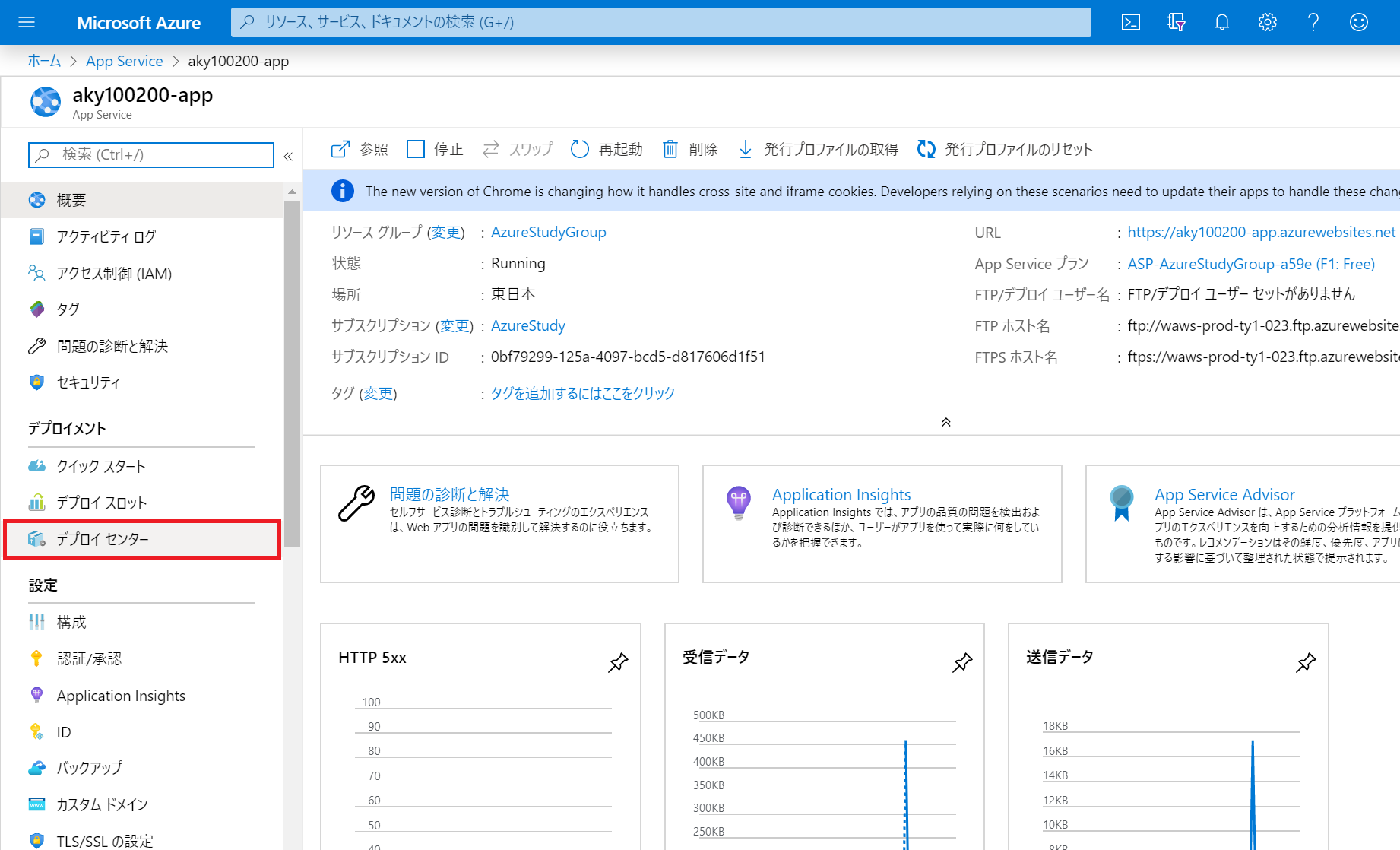Open portal settings gear
The height and width of the screenshot is (850, 1400).
(x=1268, y=22)
